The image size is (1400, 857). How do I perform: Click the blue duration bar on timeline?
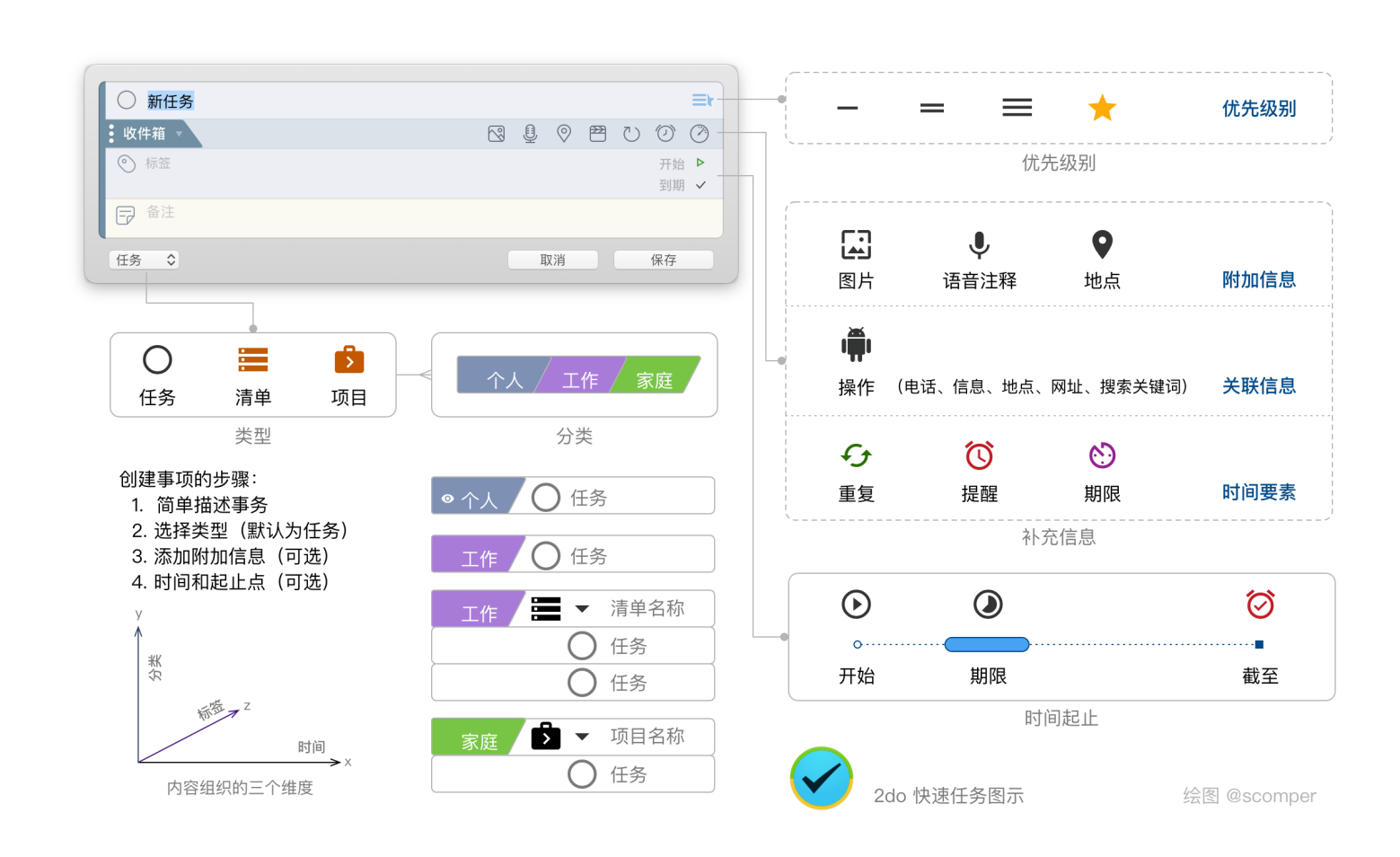click(x=987, y=644)
